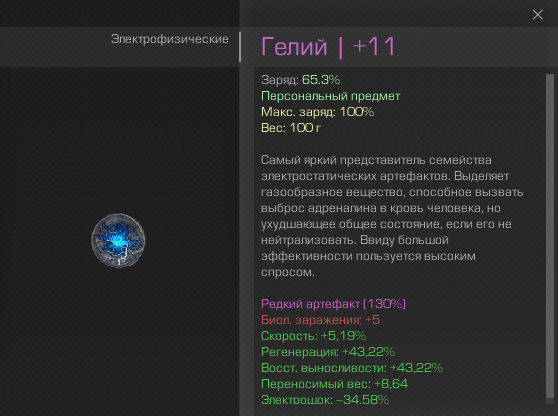Image resolution: width=558 pixels, height=416 pixels.
Task: Click the vertical divider beside Электрофизические
Action: pos(240,47)
